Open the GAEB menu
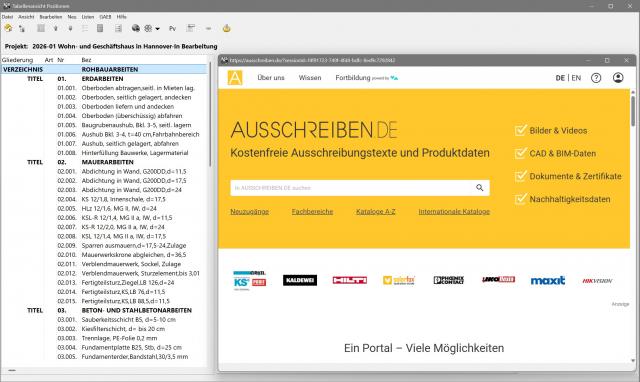Screen dimensions: 640x382 [105, 17]
